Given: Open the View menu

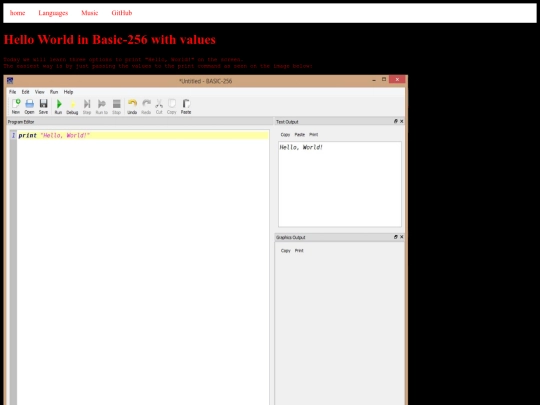Looking at the screenshot, I should [40, 92].
